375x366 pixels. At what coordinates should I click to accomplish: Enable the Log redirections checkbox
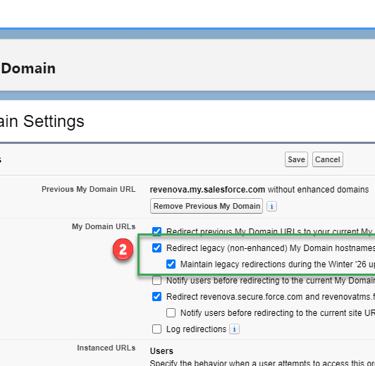tap(157, 329)
